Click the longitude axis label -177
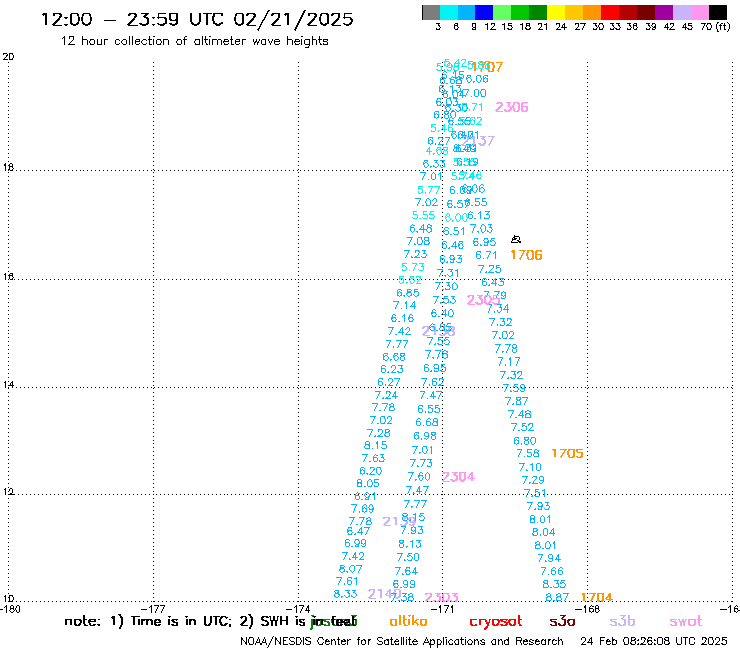740x650 pixels. coord(154,609)
